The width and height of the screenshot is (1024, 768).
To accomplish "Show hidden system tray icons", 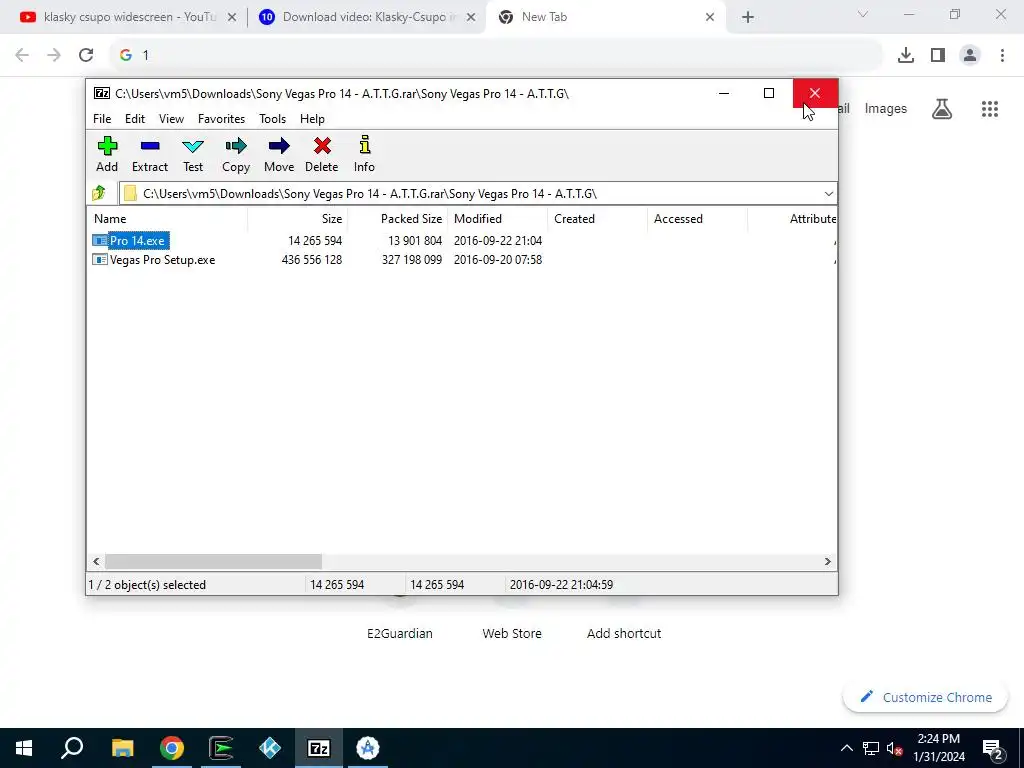I will [x=846, y=748].
